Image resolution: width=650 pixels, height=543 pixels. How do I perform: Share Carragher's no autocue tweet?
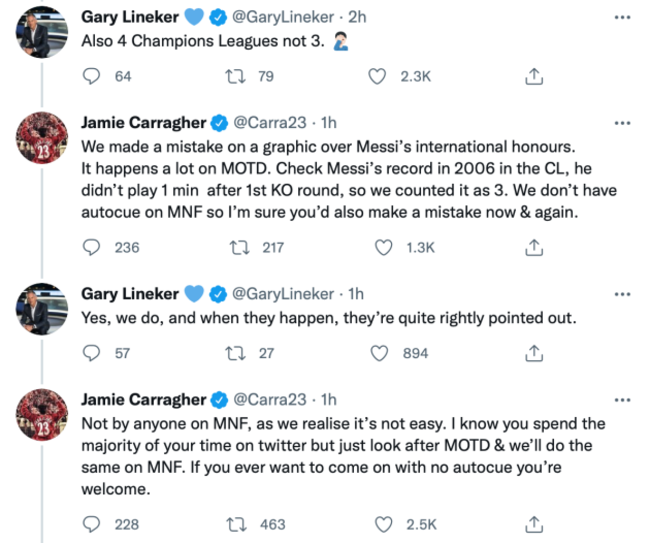(535, 523)
